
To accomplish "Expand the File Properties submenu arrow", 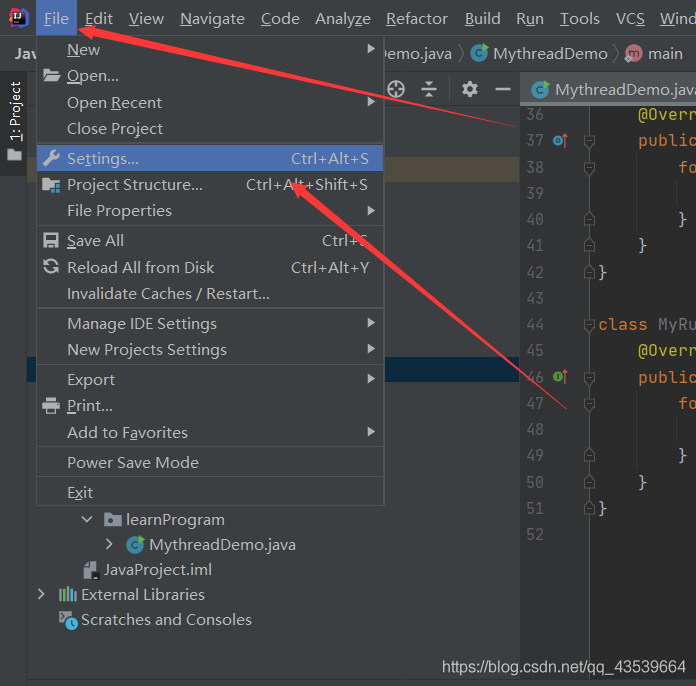I will 371,210.
